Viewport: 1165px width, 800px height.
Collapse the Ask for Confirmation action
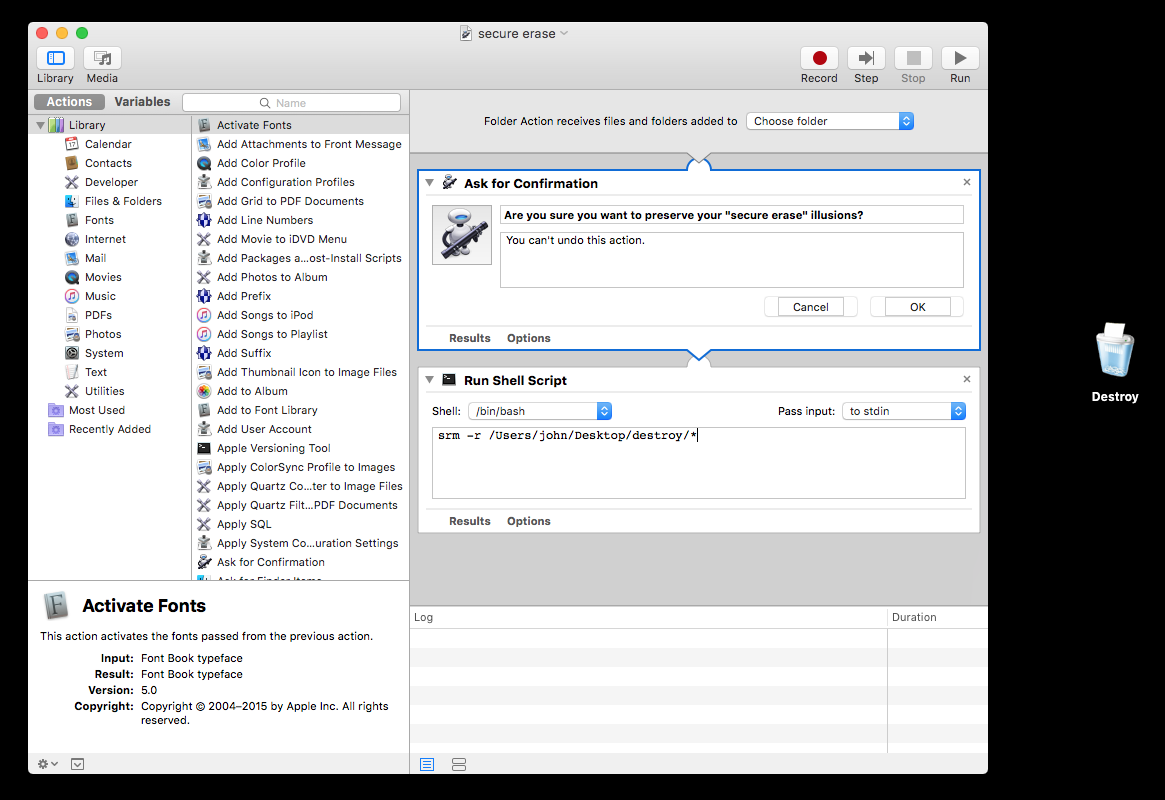429,183
